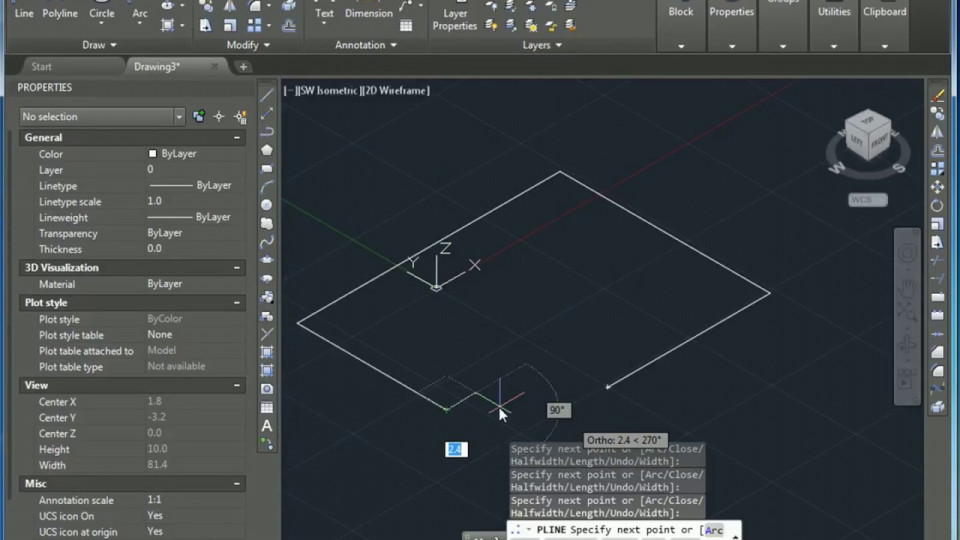Screen dimensions: 960x540
Task: Open the Arc tool dropdown in ribbon
Action: pos(140,24)
